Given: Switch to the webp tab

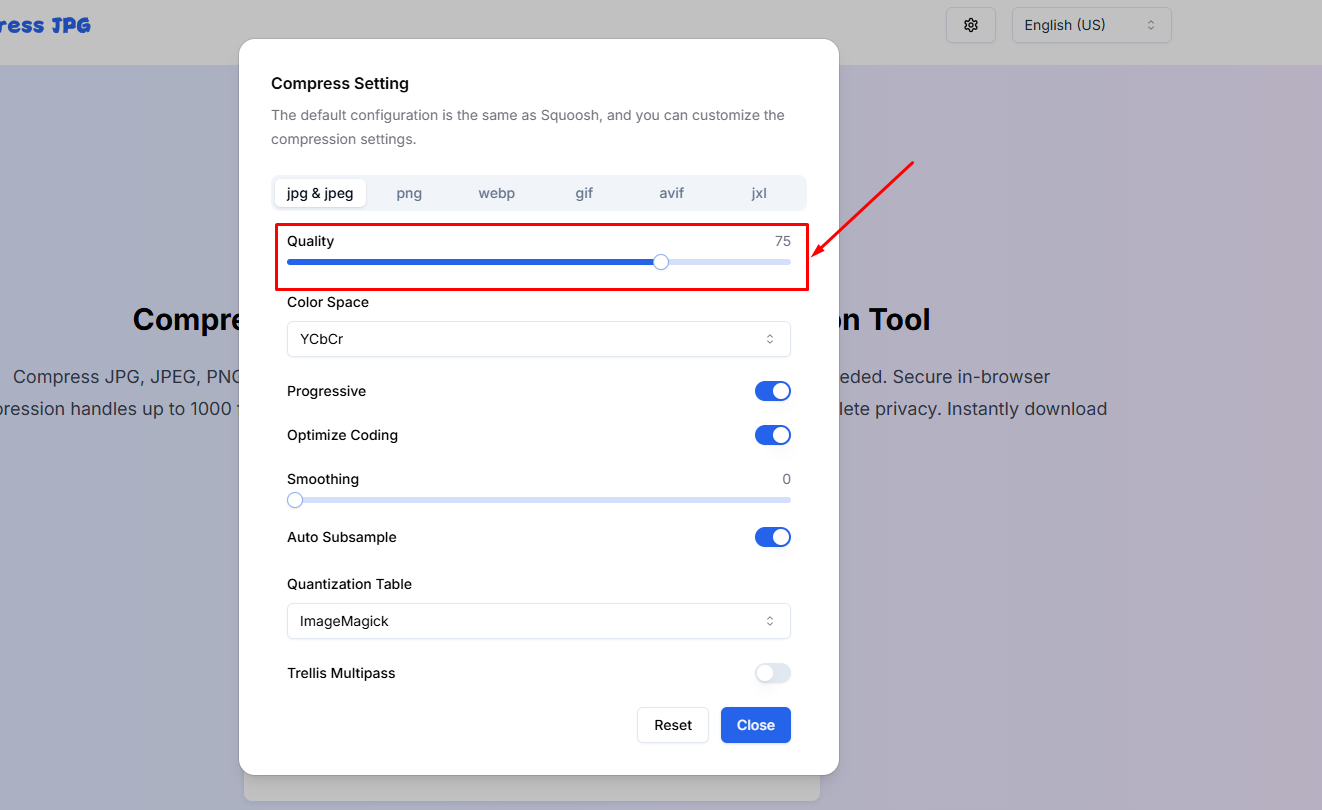Looking at the screenshot, I should coord(496,193).
